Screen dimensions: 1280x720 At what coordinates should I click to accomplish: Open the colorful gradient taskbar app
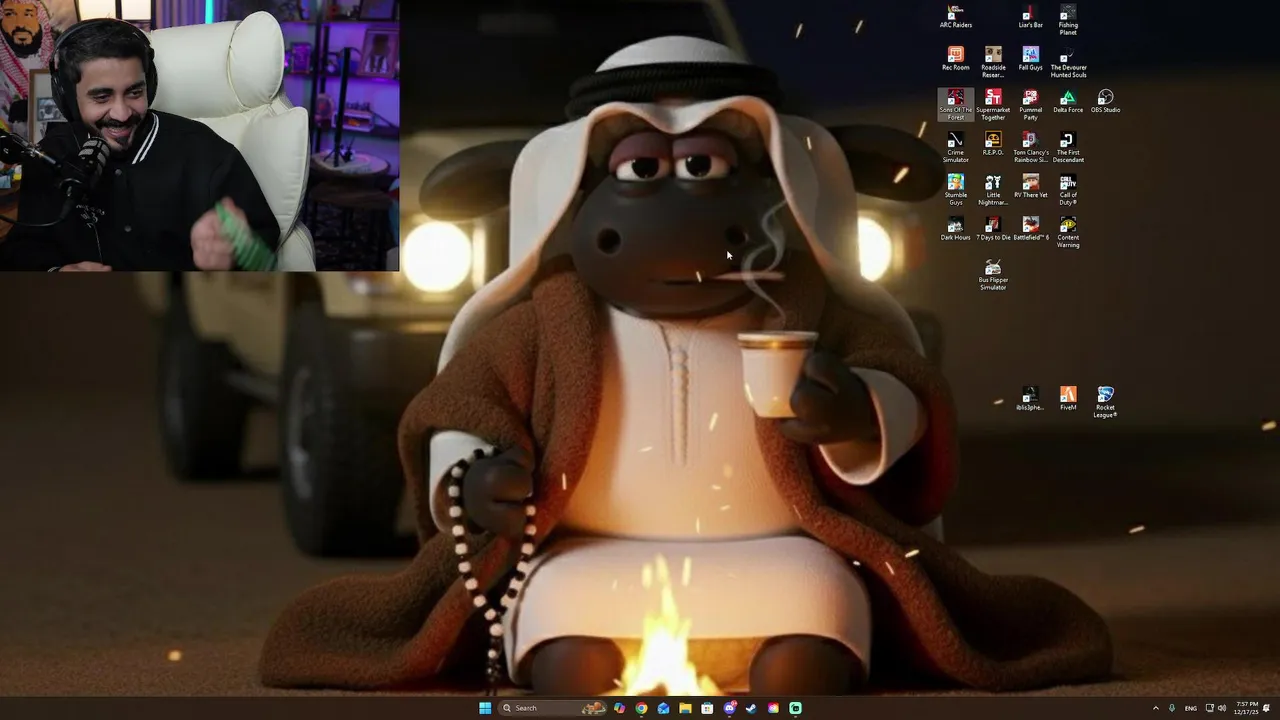point(773,708)
